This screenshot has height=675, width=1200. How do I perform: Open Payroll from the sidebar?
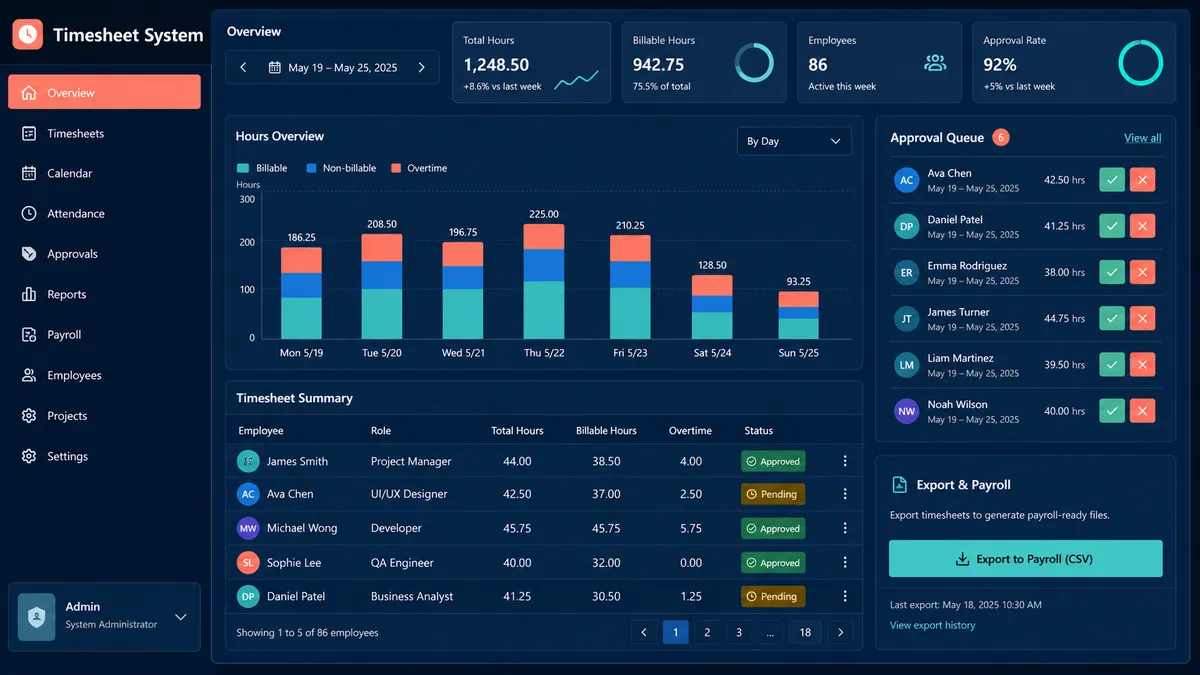[104, 335]
